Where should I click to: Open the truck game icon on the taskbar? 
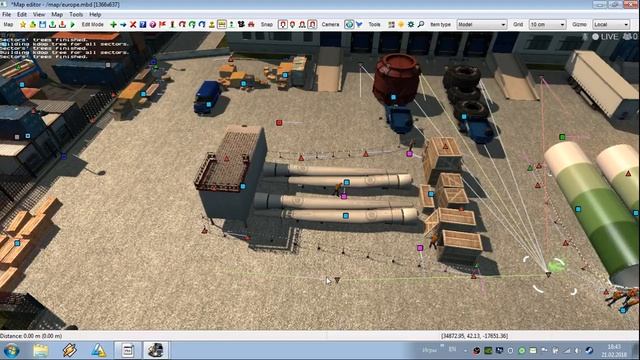pyautogui.click(x=156, y=350)
